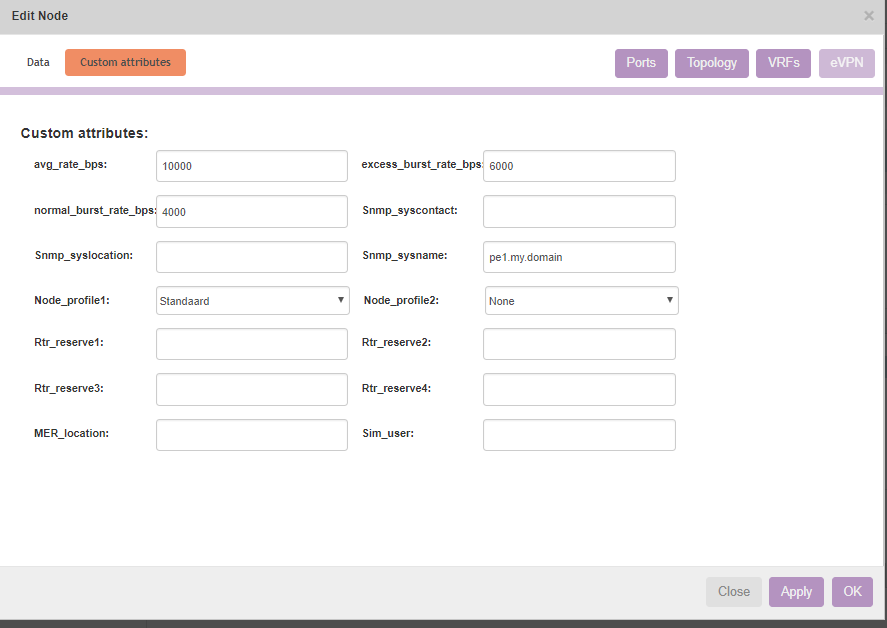Expand the Node_profile2 dropdown

click(x=581, y=300)
